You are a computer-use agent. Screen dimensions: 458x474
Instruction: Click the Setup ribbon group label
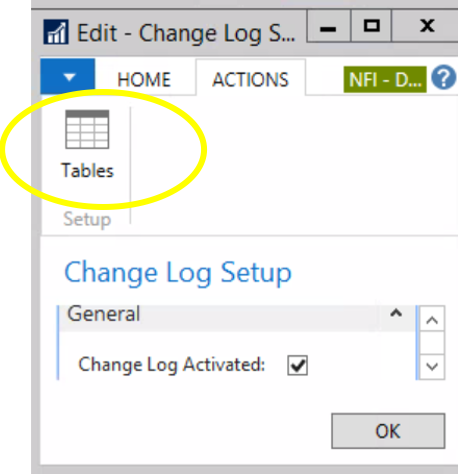(x=87, y=220)
